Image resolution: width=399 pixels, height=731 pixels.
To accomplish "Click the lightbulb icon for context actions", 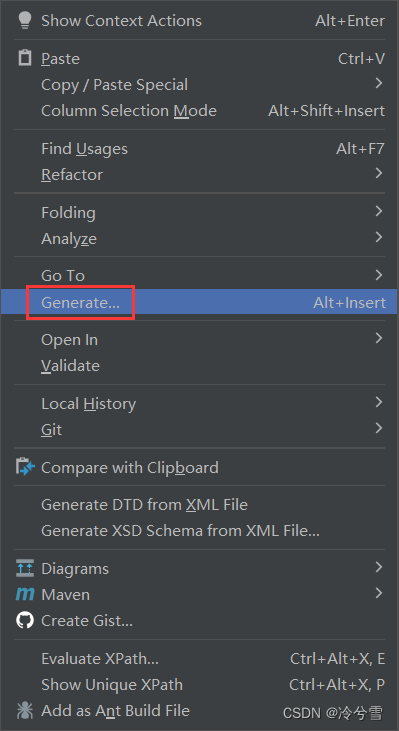I will coord(24,20).
